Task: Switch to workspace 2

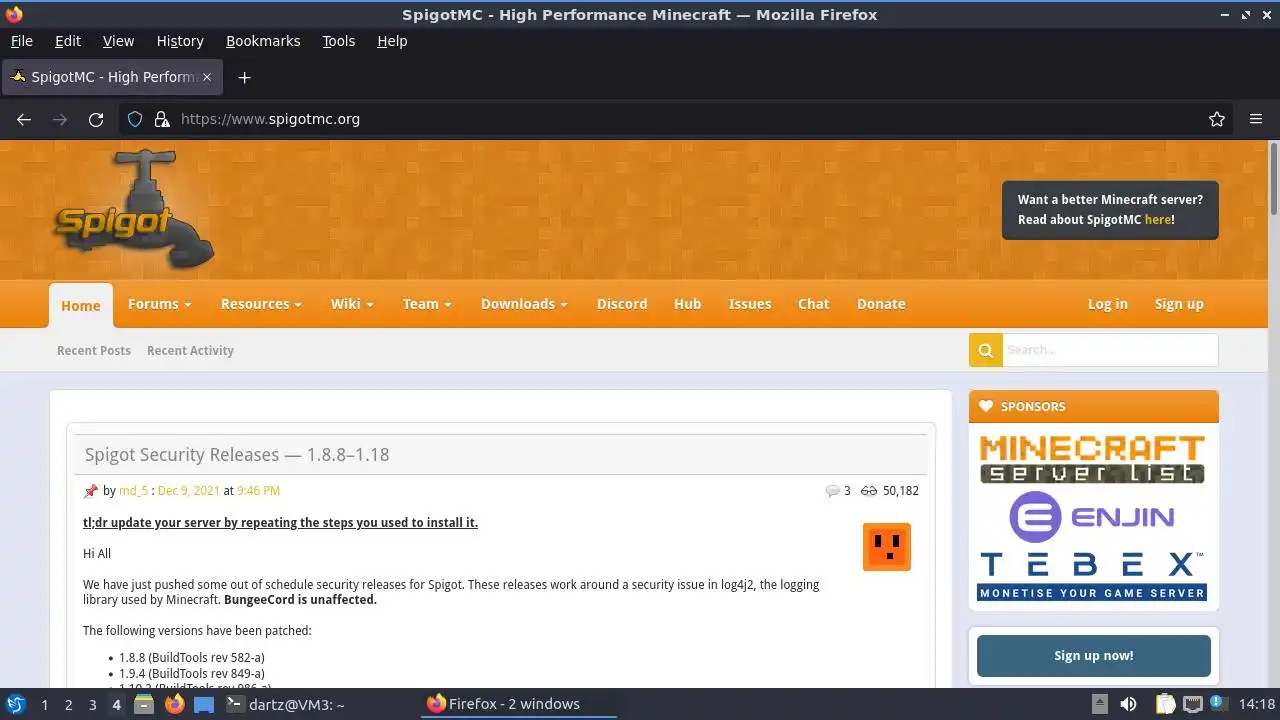Action: click(68, 704)
